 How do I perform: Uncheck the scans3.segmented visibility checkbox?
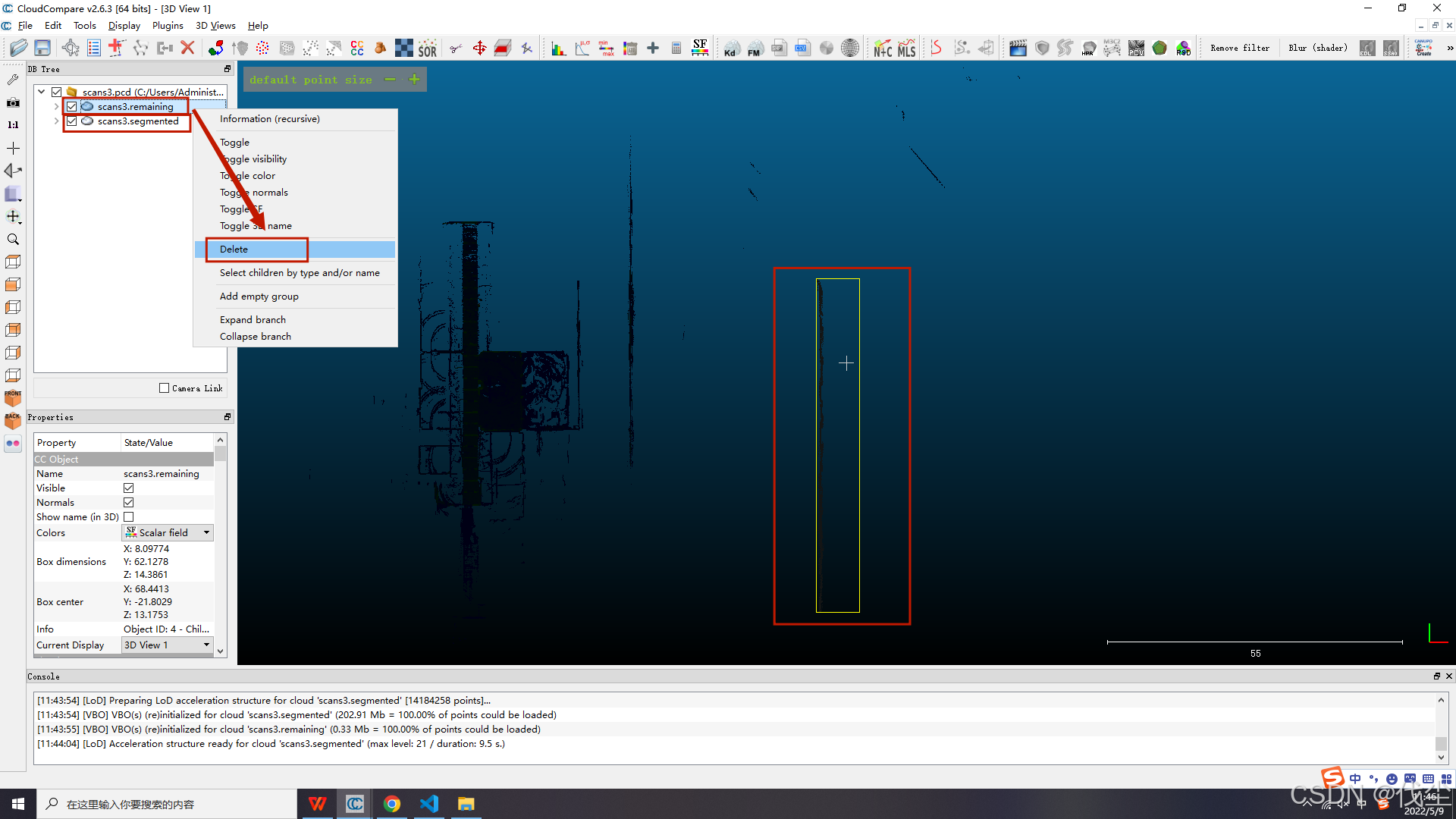pyautogui.click(x=72, y=121)
